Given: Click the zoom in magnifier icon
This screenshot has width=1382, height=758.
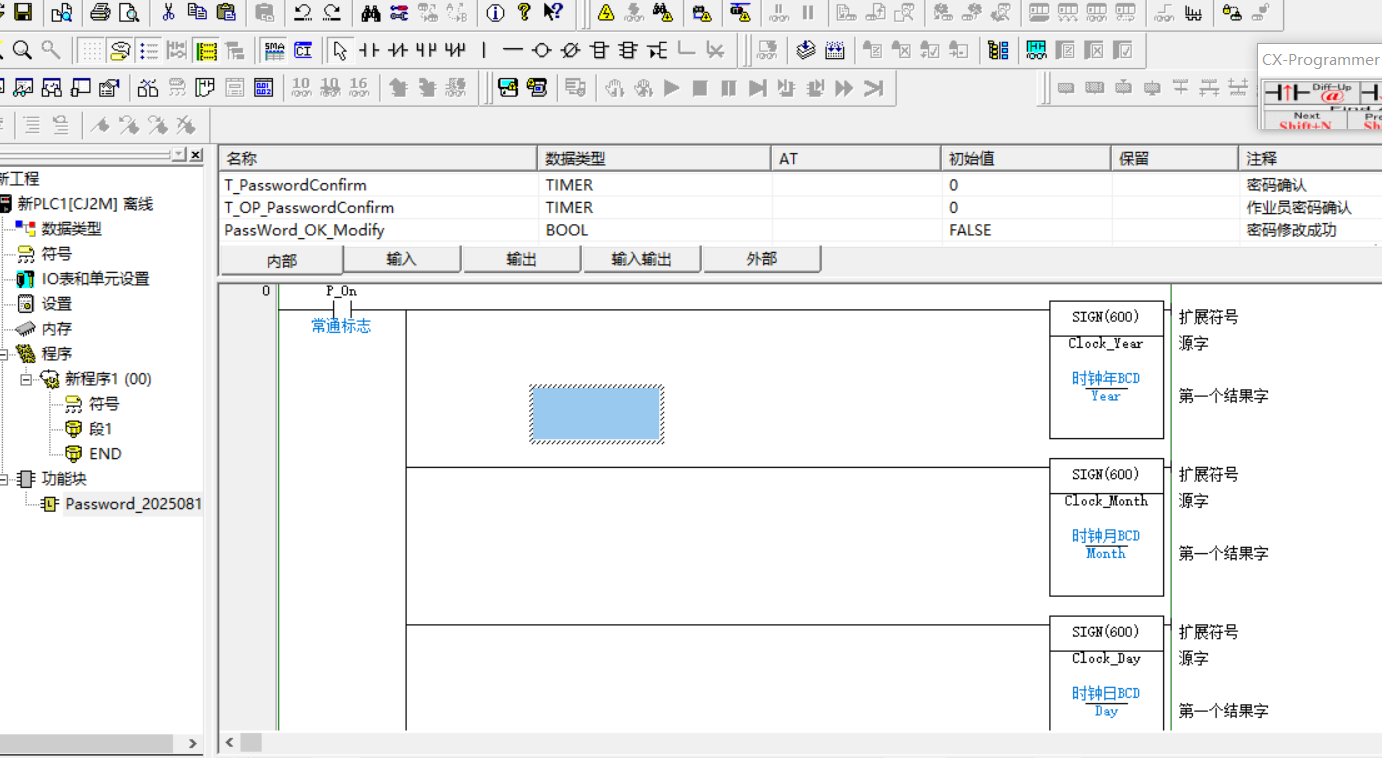Looking at the screenshot, I should pos(22,50).
